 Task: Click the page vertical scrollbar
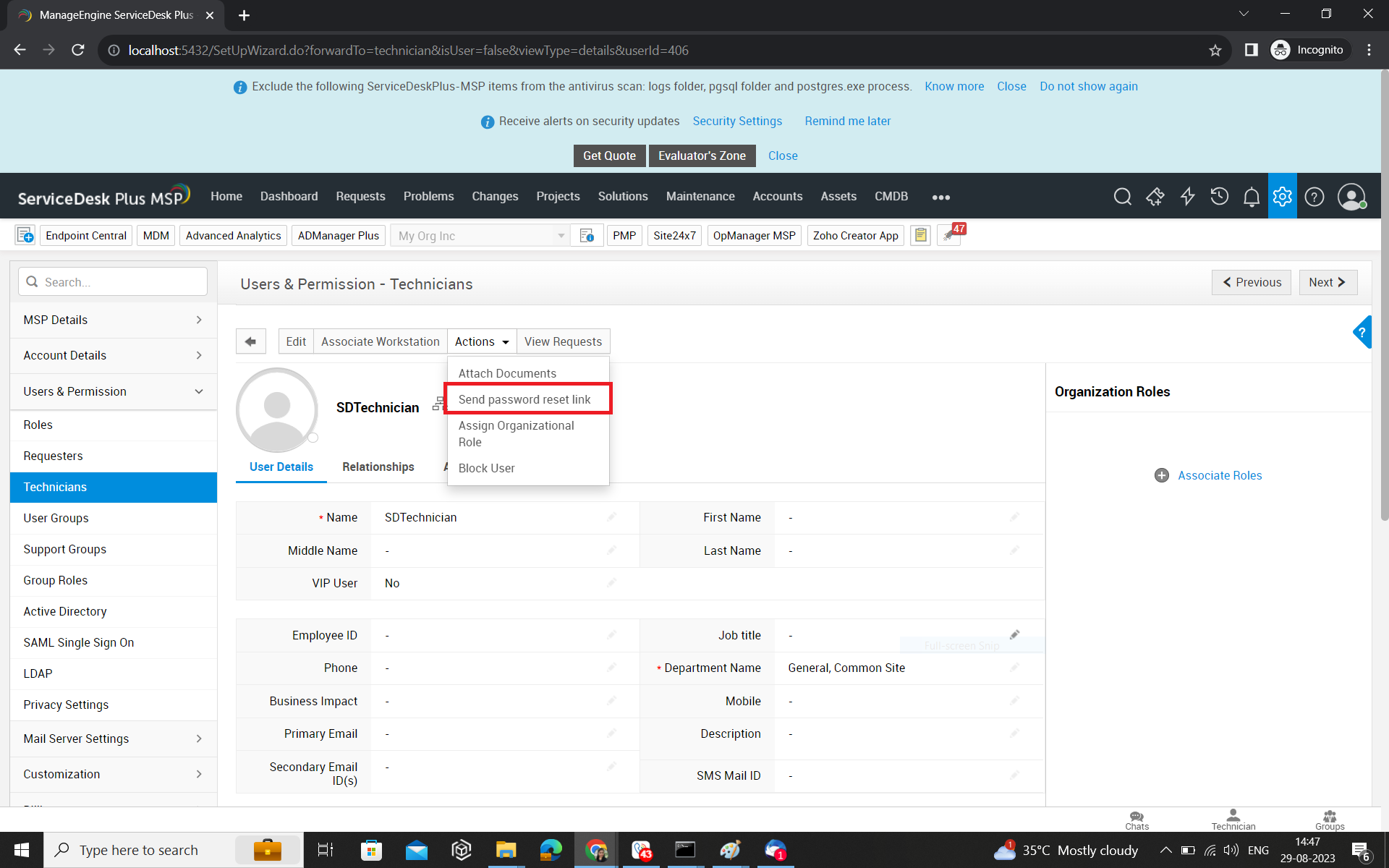pyautogui.click(x=1384, y=297)
